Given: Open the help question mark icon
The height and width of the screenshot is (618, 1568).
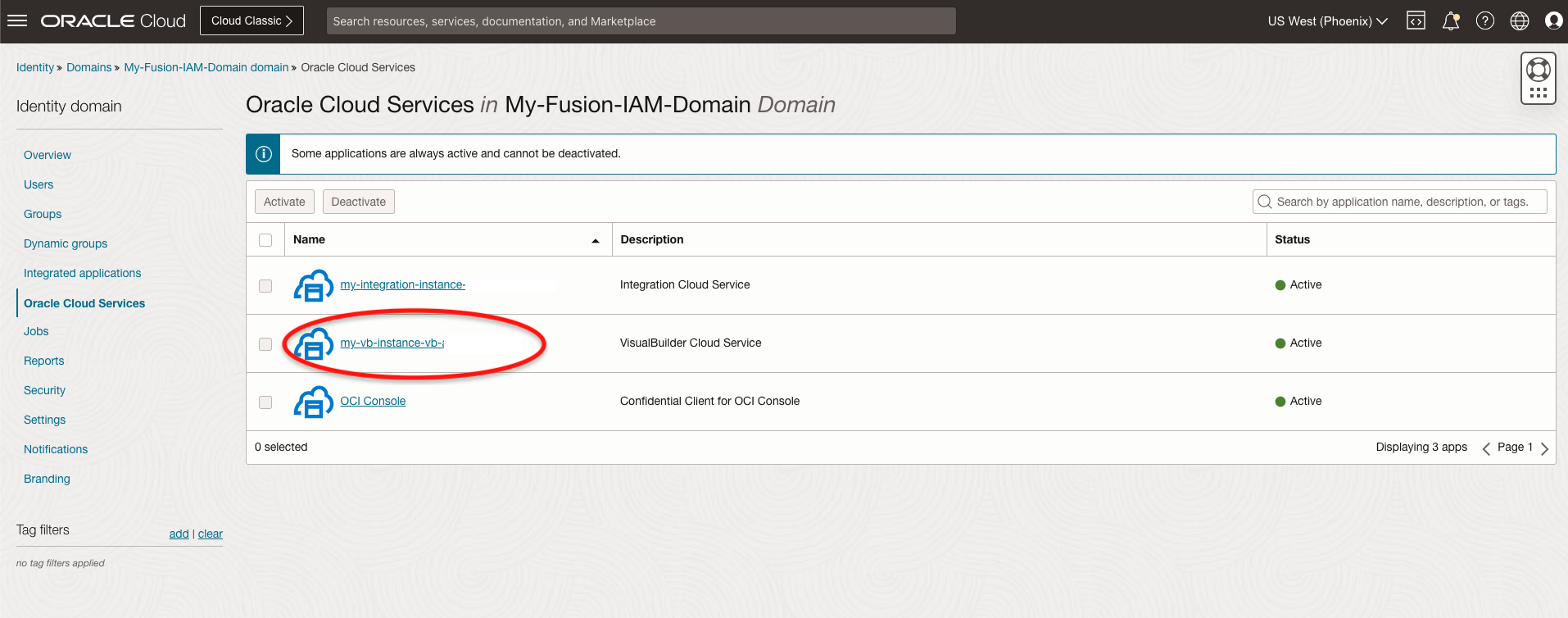Looking at the screenshot, I should pos(1484,21).
